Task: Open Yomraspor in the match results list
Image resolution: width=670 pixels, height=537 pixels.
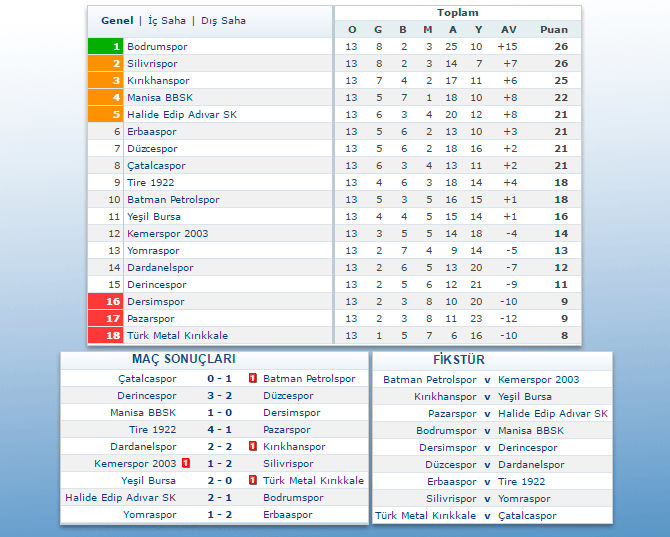Action: tap(150, 515)
